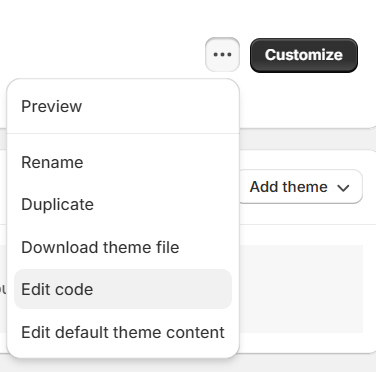The width and height of the screenshot is (376, 372).
Task: Expand the Add theme dropdown
Action: pyautogui.click(x=300, y=187)
